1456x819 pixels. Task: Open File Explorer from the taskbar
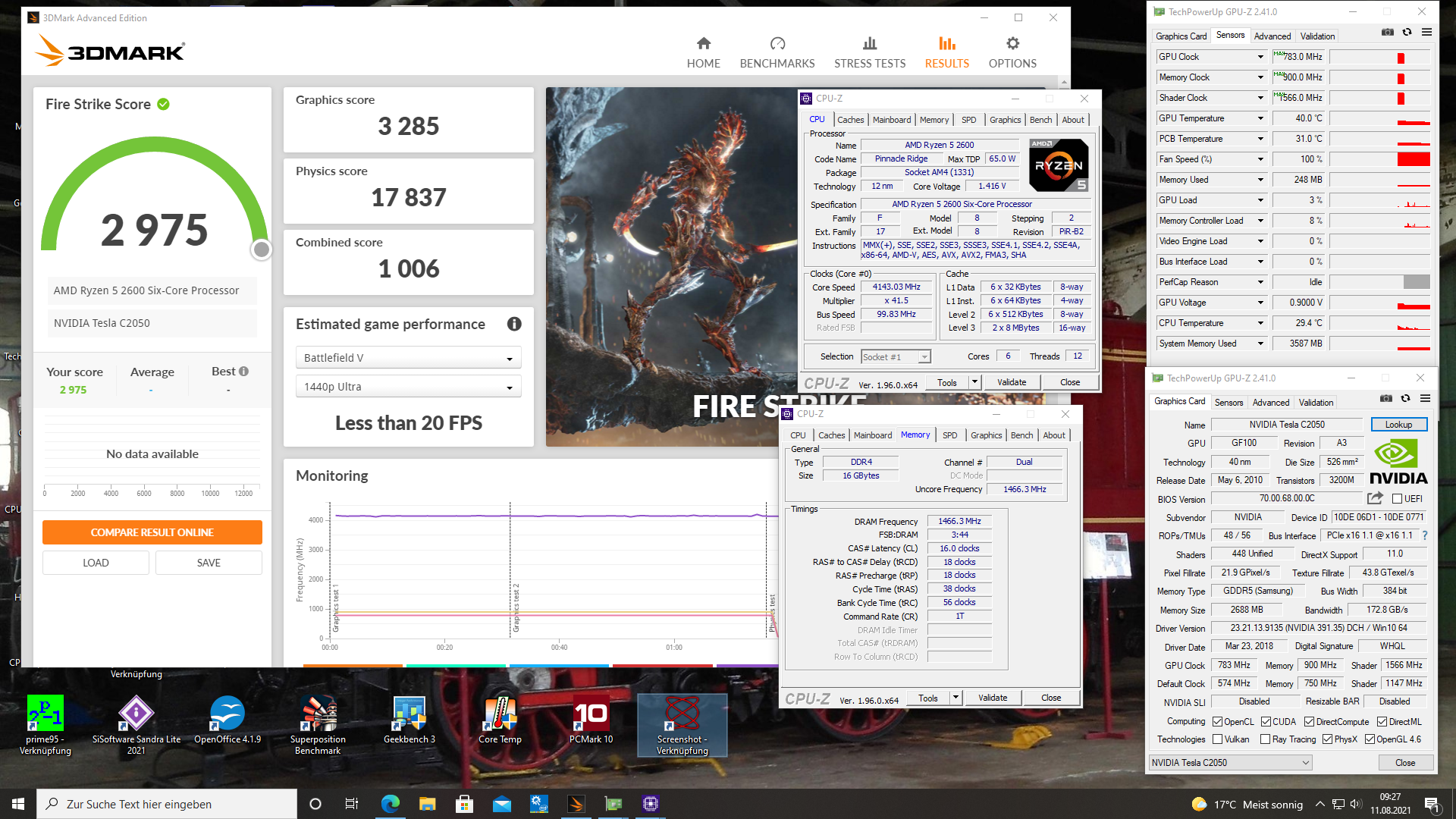click(428, 804)
